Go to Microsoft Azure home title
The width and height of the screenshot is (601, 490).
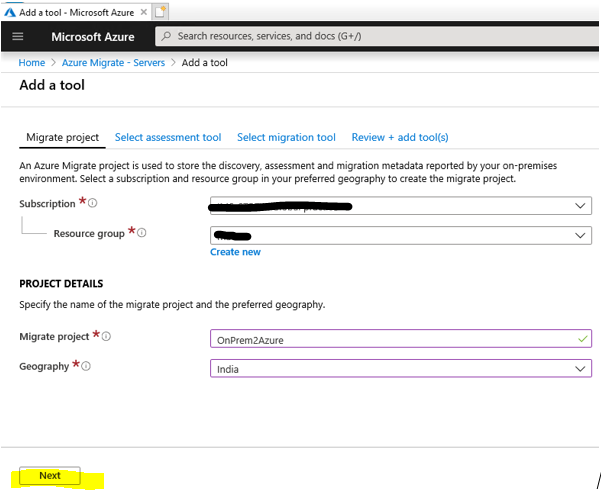click(x=93, y=37)
